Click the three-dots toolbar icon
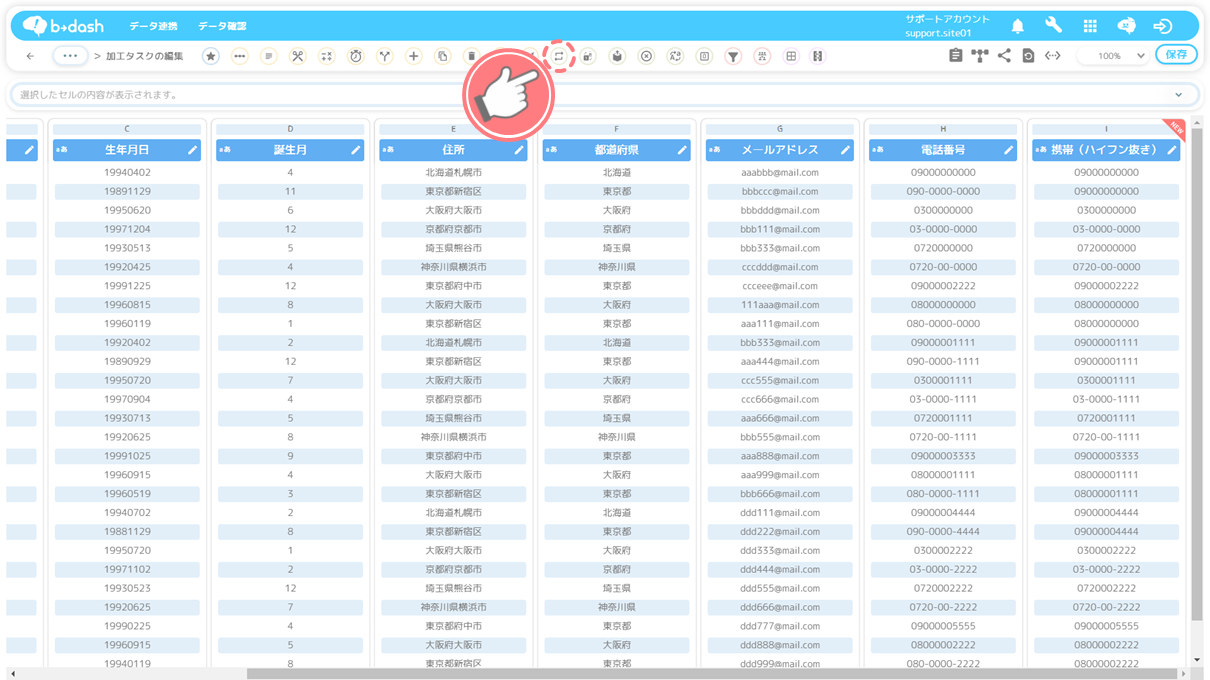This screenshot has height=680, width=1210. (x=239, y=56)
